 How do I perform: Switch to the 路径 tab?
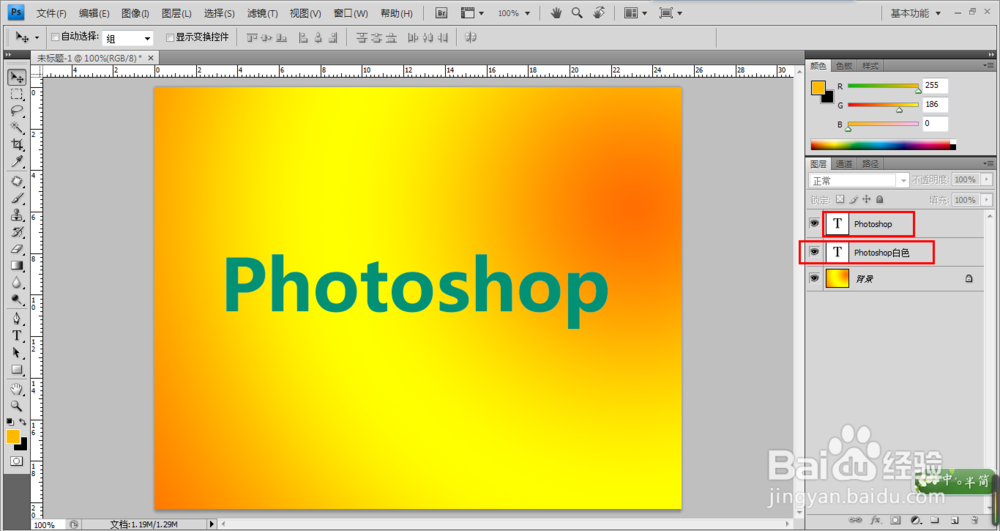[870, 164]
